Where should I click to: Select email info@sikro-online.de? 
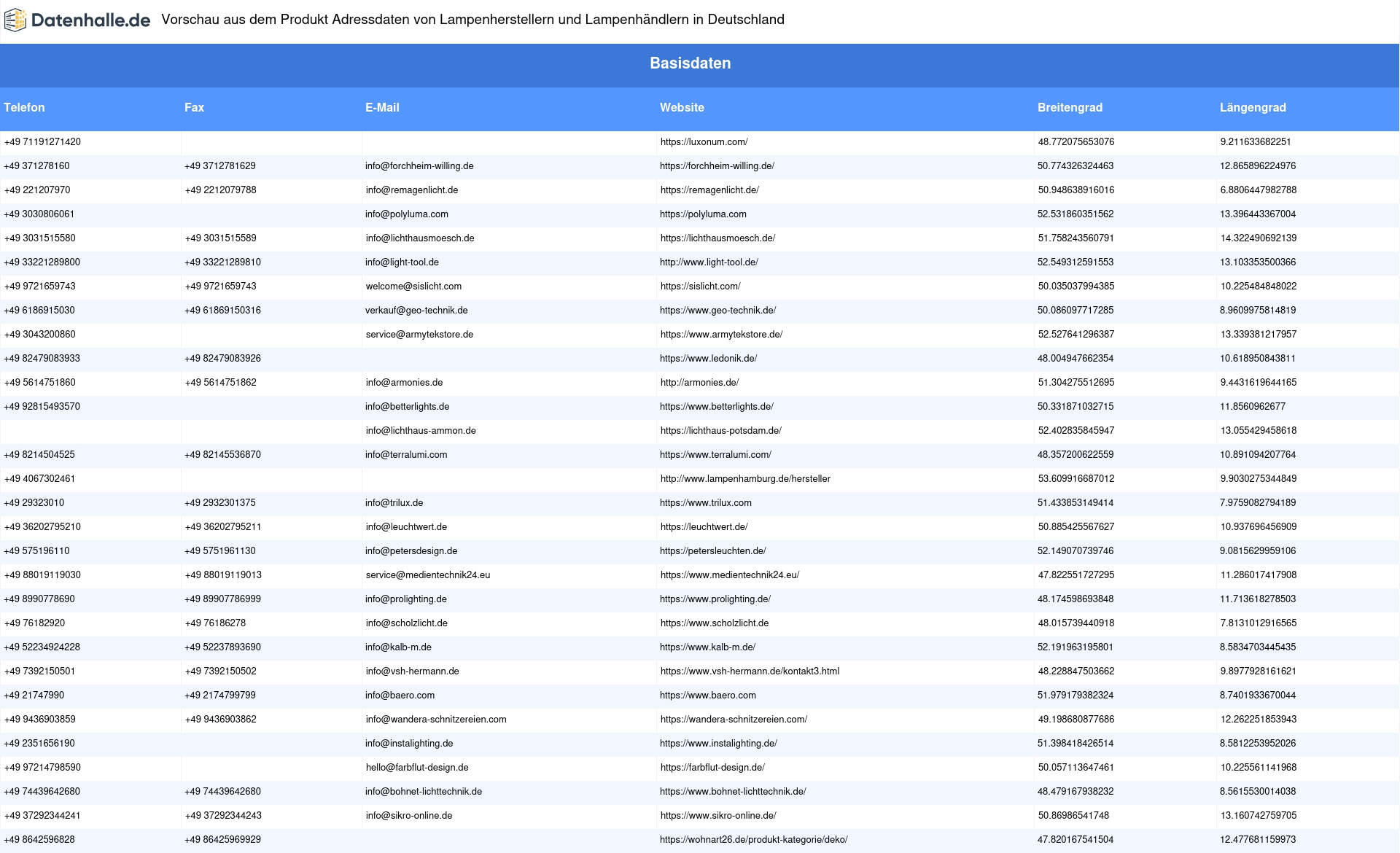click(x=408, y=816)
